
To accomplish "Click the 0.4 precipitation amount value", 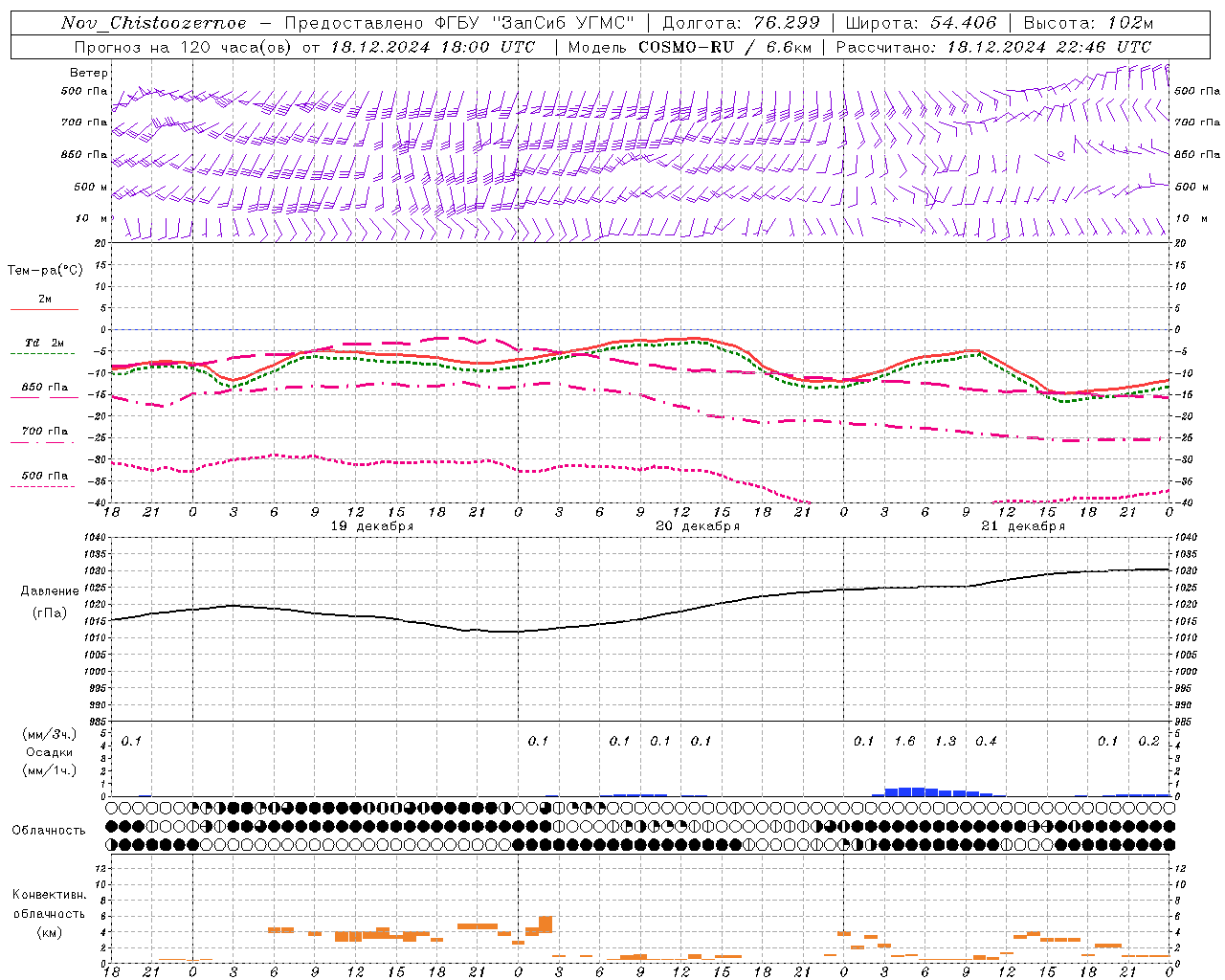I will coord(986,741).
